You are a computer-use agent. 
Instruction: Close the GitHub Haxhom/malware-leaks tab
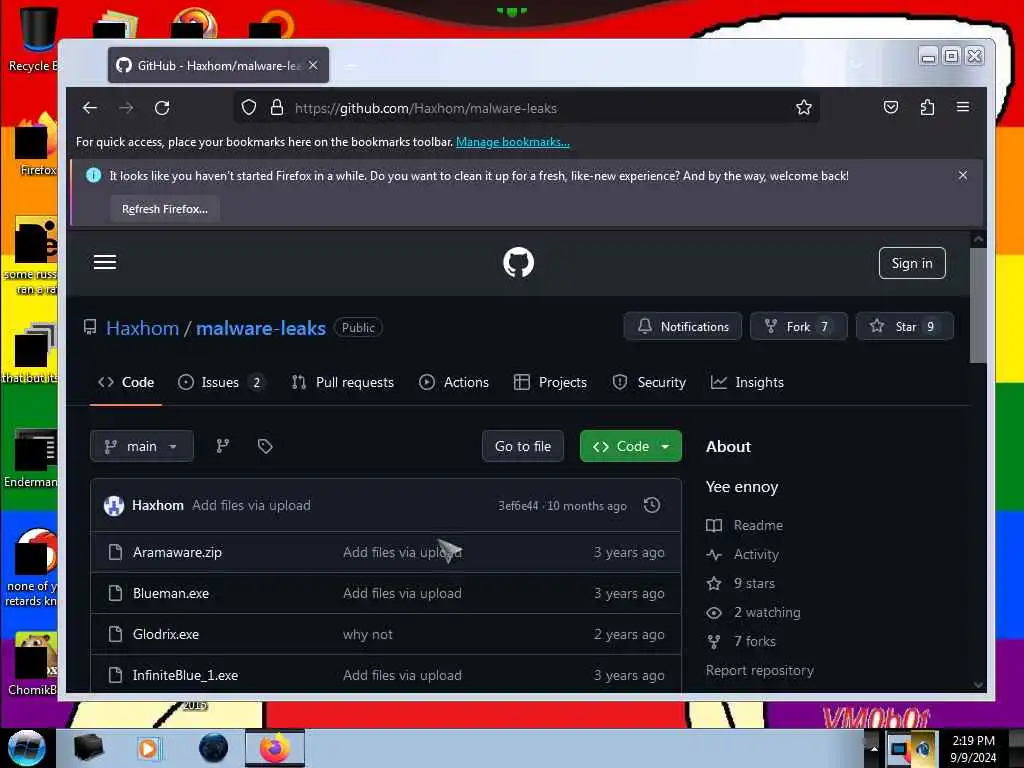point(313,65)
